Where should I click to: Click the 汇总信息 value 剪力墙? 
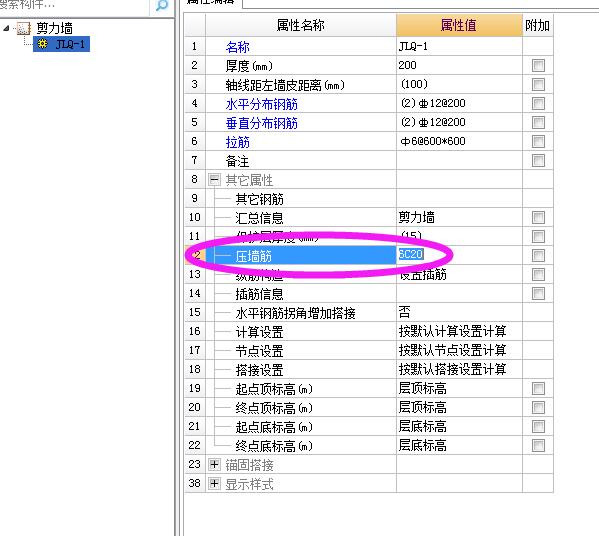[x=459, y=217]
